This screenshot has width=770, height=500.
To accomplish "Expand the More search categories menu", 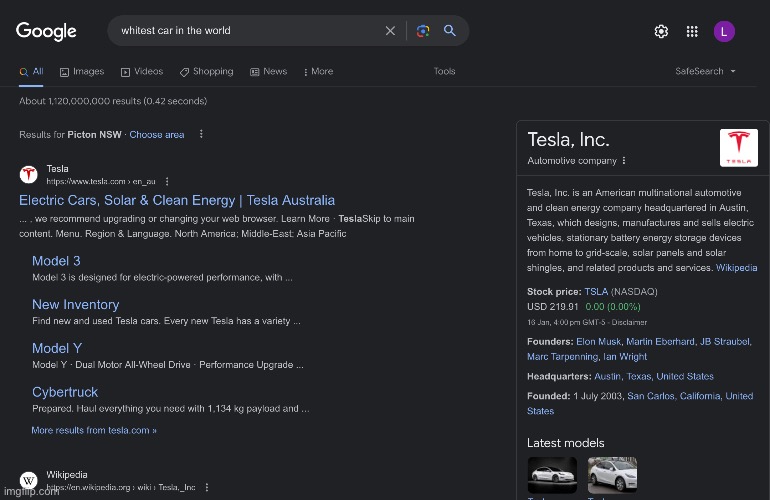I will [x=318, y=72].
